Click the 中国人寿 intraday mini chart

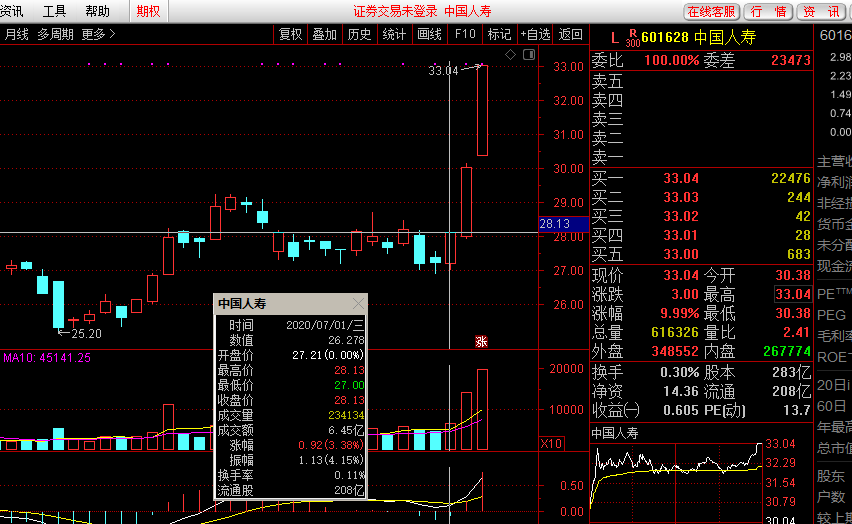pos(676,481)
